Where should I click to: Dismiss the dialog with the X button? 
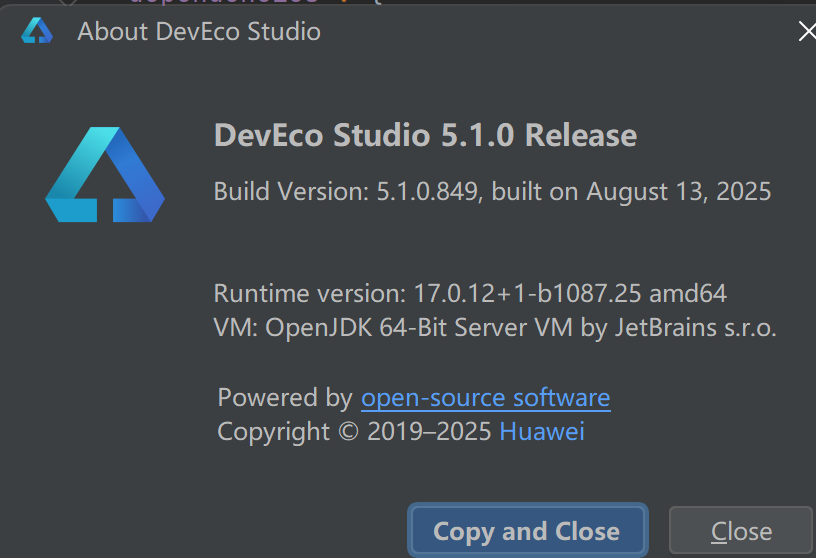point(806,31)
